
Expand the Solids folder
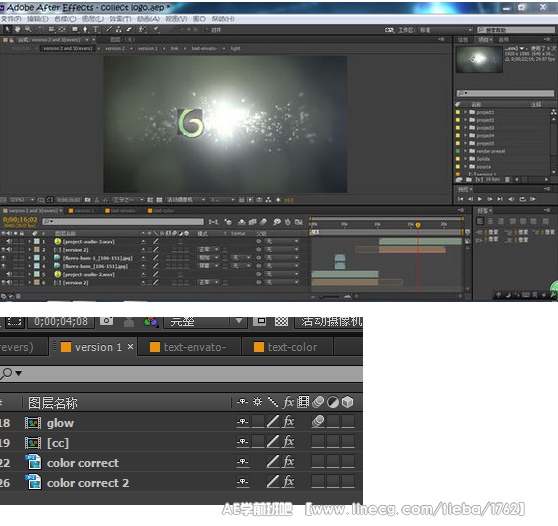click(x=465, y=159)
